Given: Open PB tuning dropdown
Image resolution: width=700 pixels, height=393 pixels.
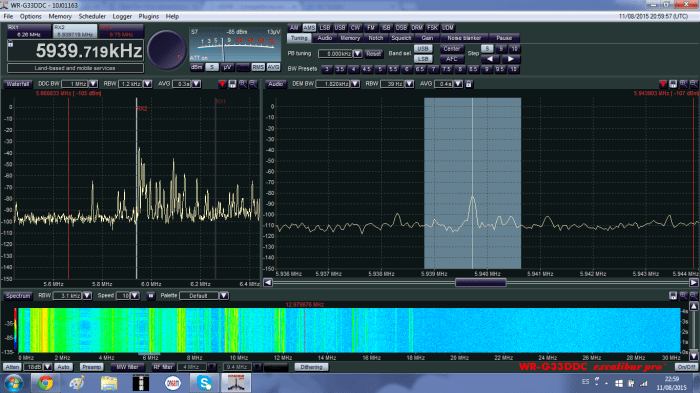Looking at the screenshot, I should 358,54.
